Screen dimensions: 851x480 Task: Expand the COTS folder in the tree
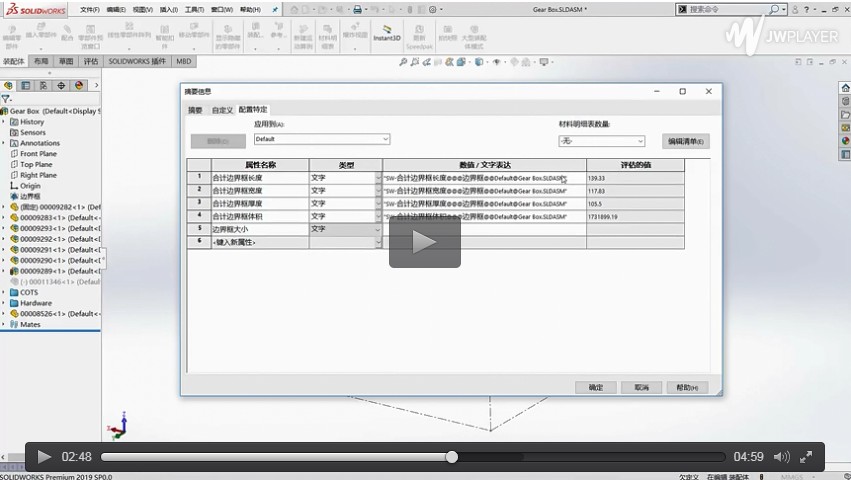(x=4, y=292)
